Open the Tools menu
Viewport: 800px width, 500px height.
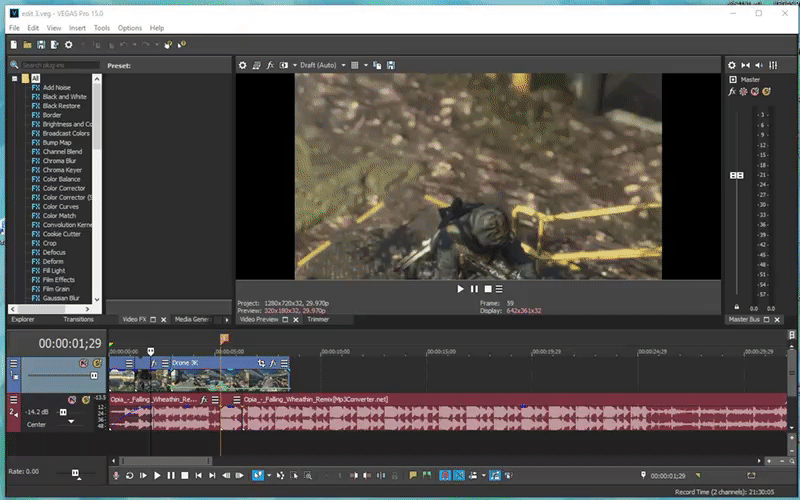102,28
